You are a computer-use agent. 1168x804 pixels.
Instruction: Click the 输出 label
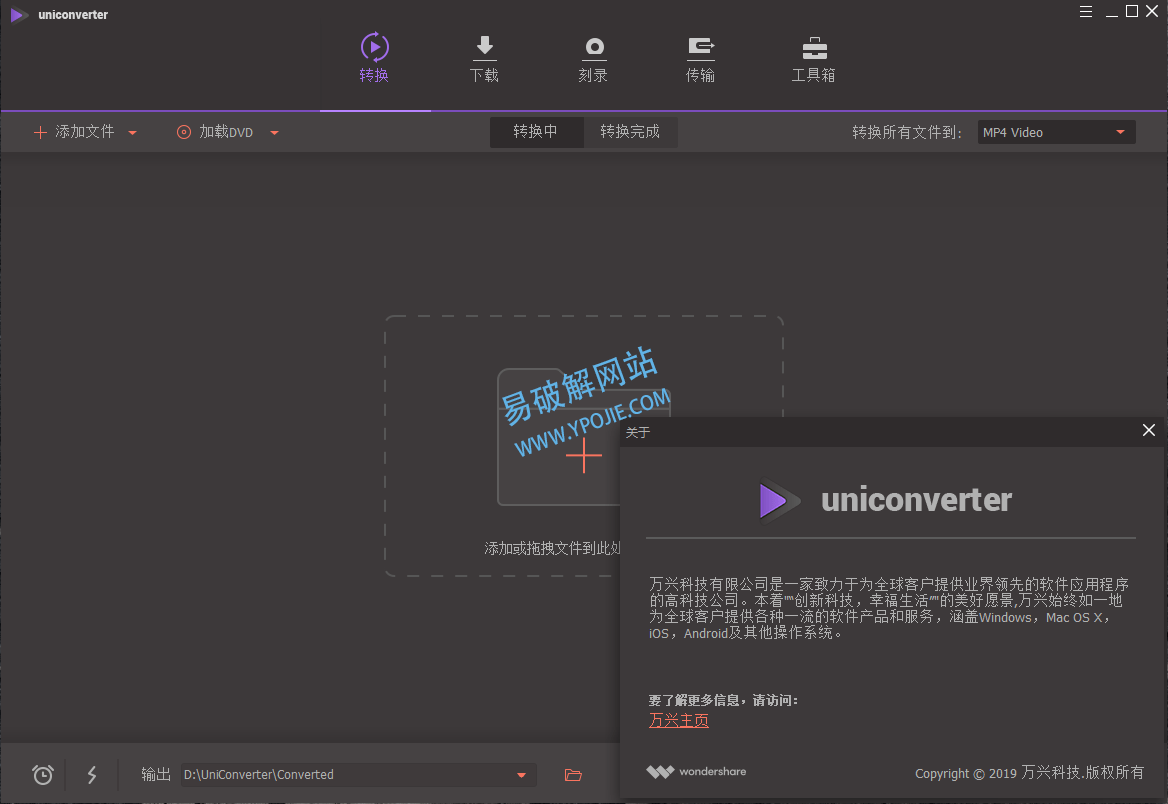click(x=156, y=775)
